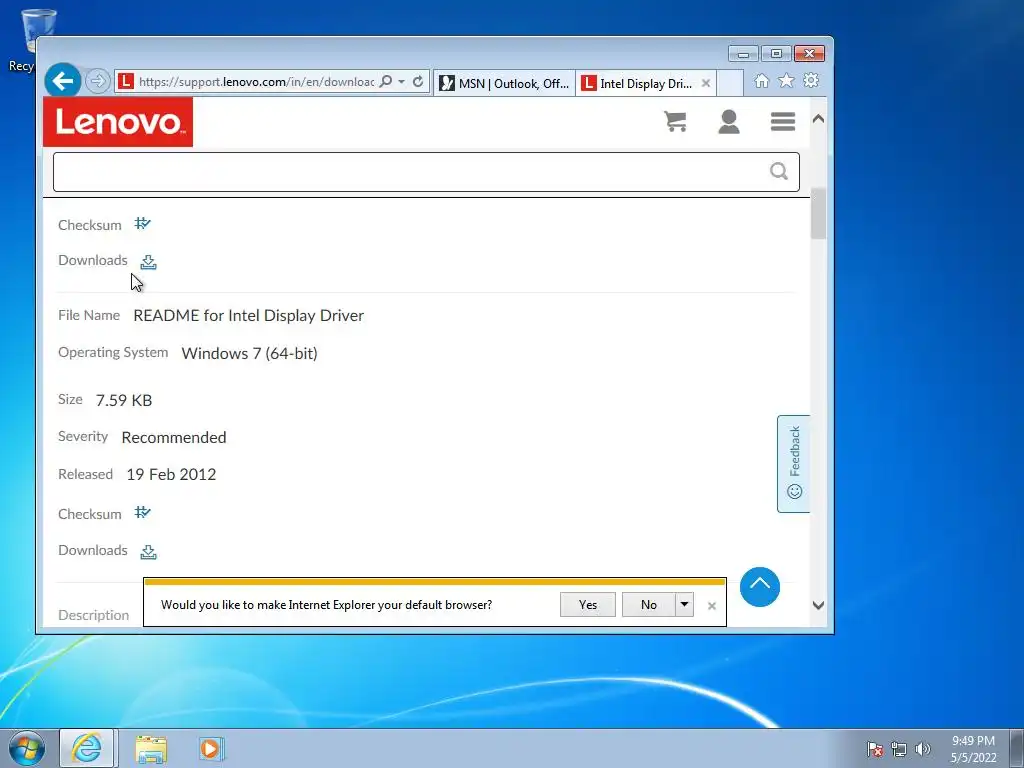This screenshot has height=768, width=1024.
Task: Click the page scroll down arrow
Action: click(x=818, y=605)
